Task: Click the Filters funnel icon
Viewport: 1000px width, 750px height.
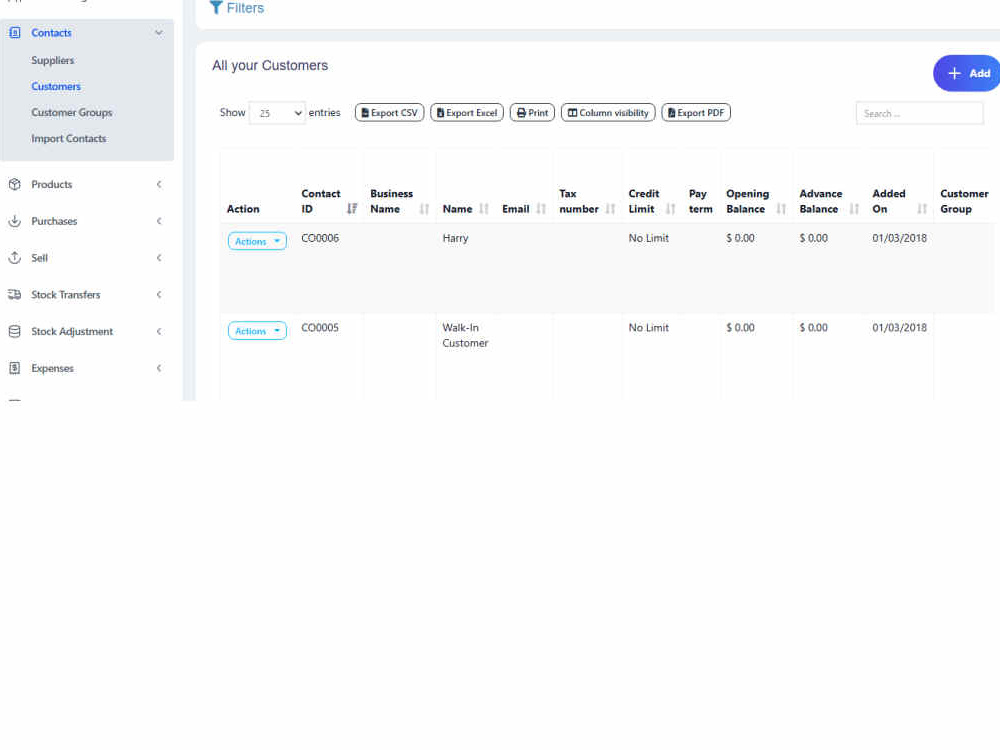Action: pyautogui.click(x=216, y=8)
